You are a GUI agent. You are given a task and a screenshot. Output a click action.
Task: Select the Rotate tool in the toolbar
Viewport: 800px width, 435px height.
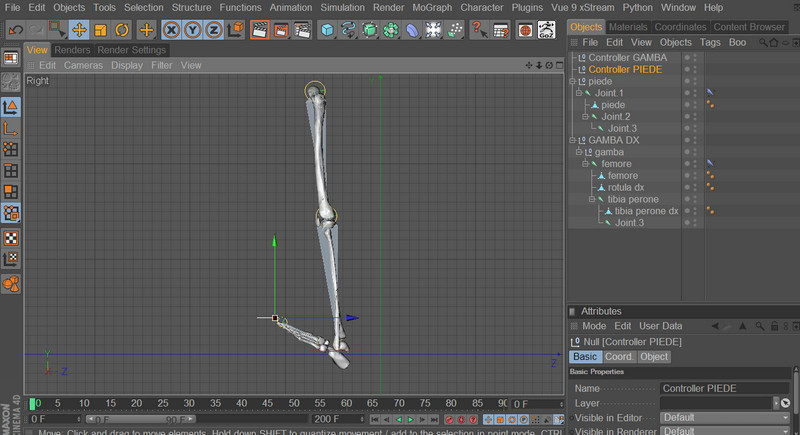(121, 30)
